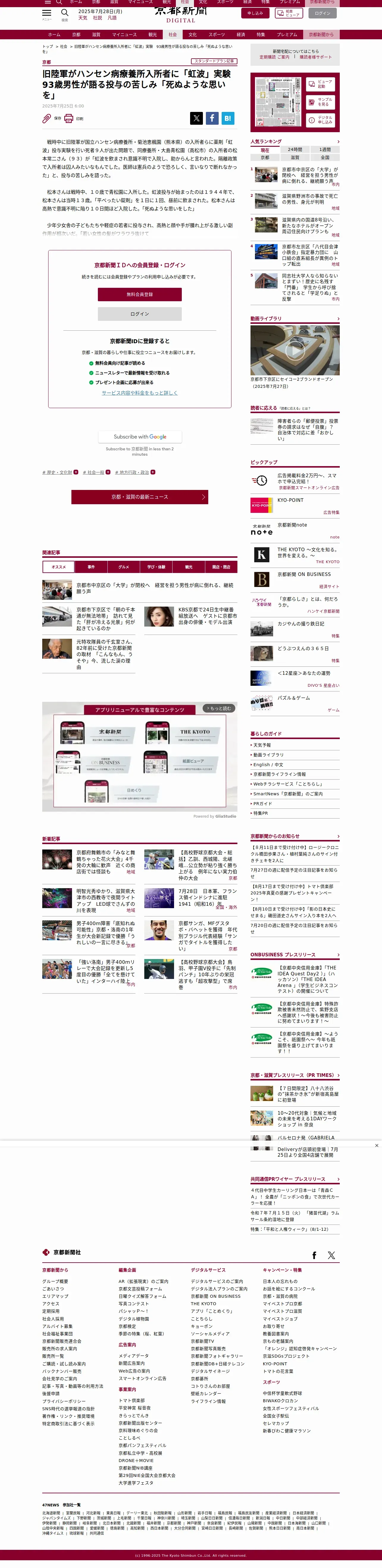Open プレミアム in main navigation bar

coord(287,35)
